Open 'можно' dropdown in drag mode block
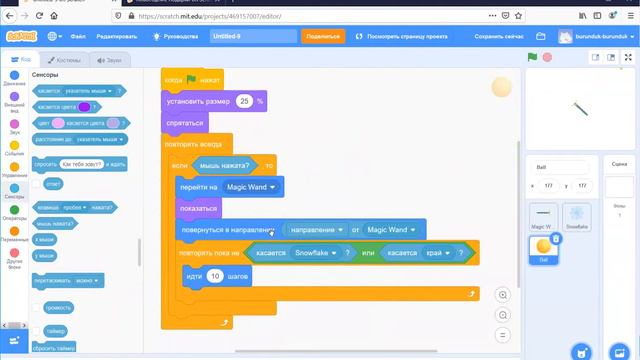 (87, 281)
